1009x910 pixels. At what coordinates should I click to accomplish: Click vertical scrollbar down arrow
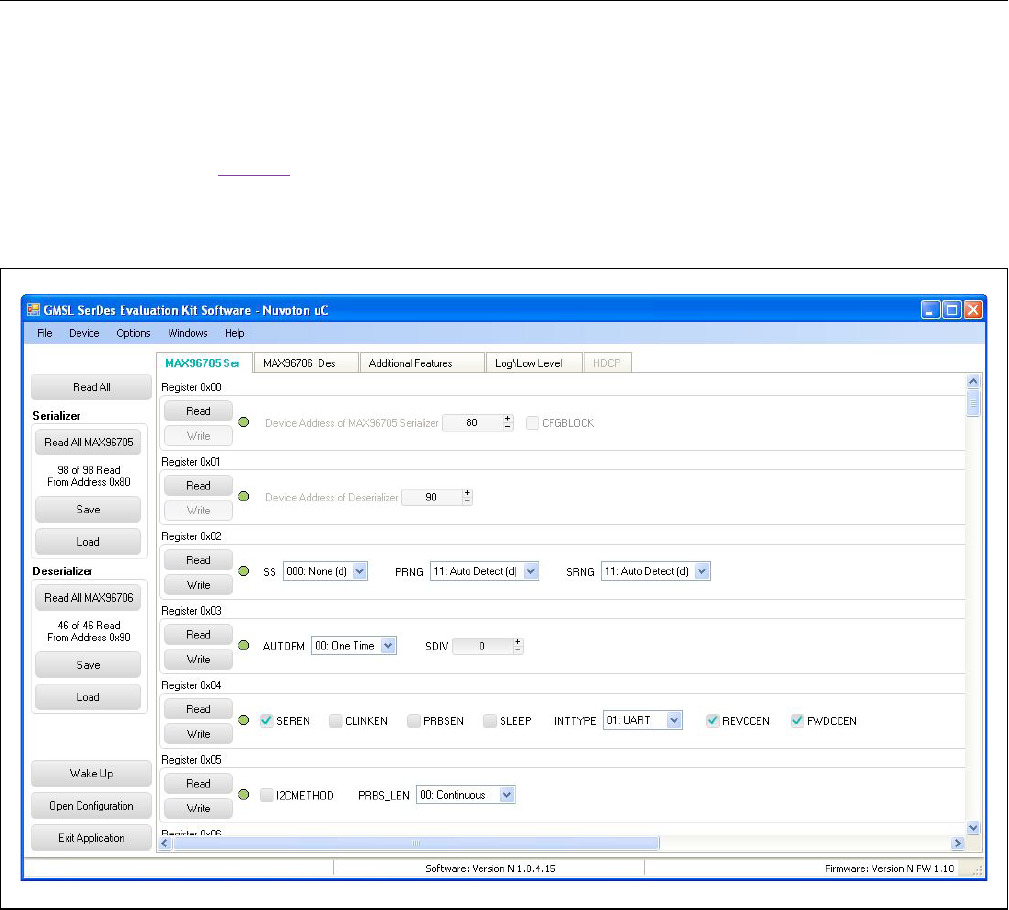974,828
